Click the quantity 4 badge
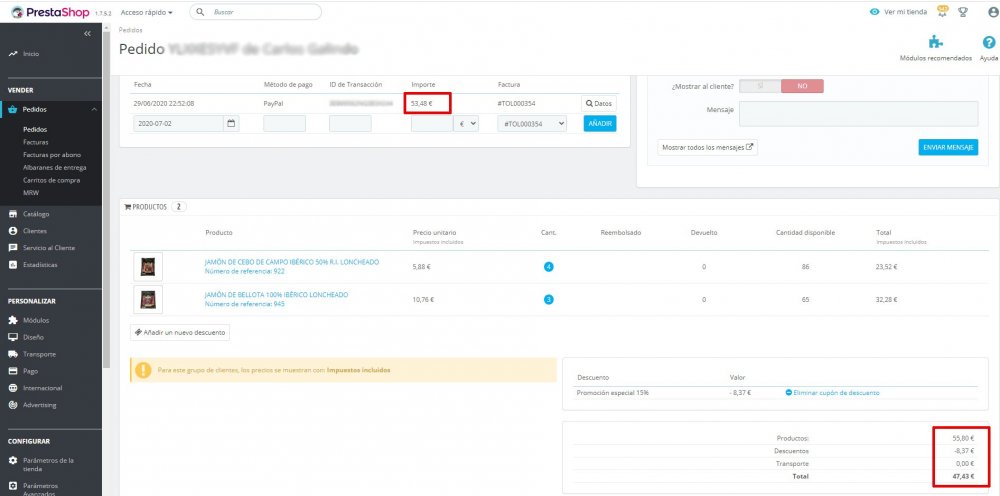This screenshot has width=1000, height=496. coord(548,266)
